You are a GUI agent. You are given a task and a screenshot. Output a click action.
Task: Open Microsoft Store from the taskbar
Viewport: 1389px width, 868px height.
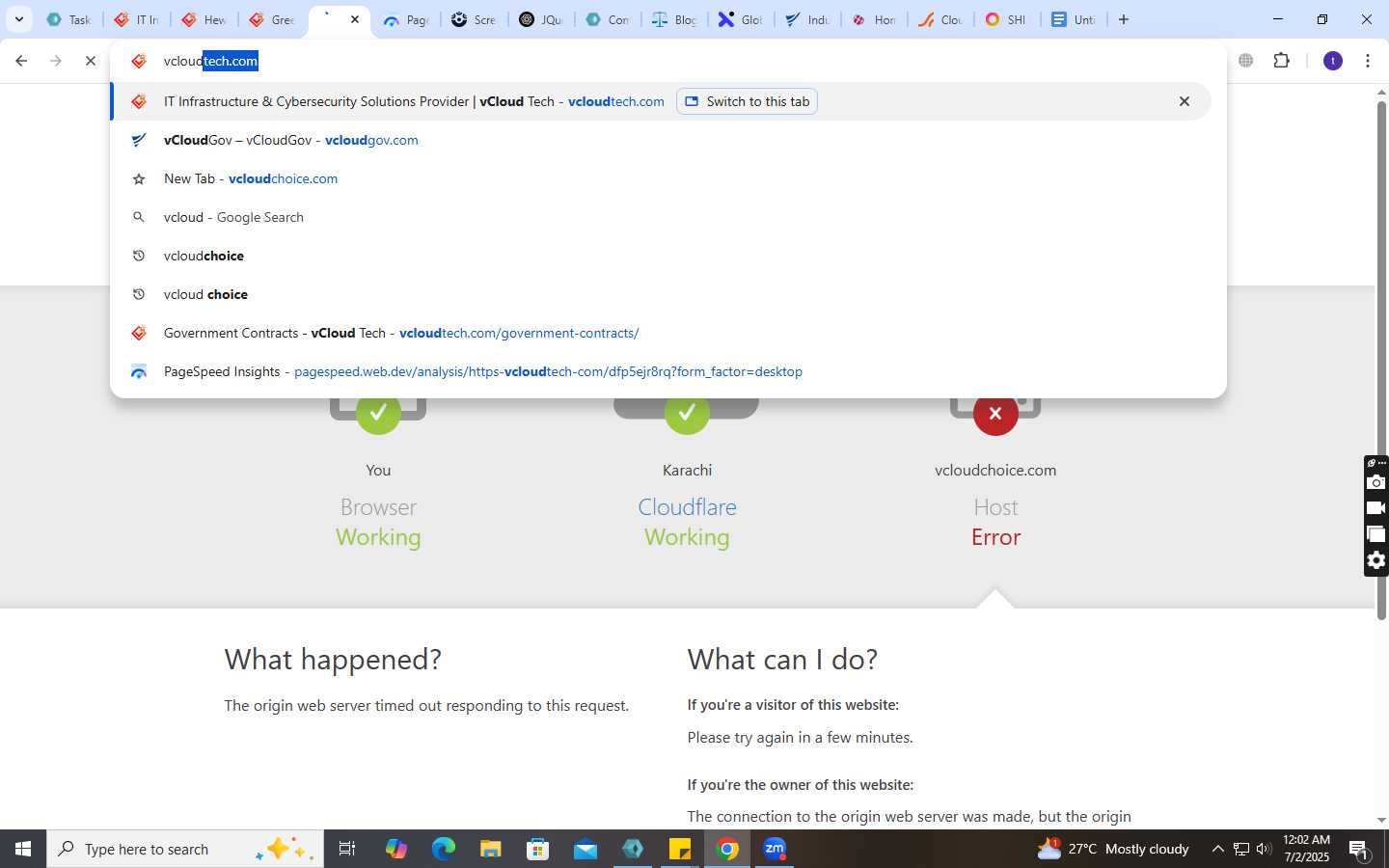(x=538, y=849)
